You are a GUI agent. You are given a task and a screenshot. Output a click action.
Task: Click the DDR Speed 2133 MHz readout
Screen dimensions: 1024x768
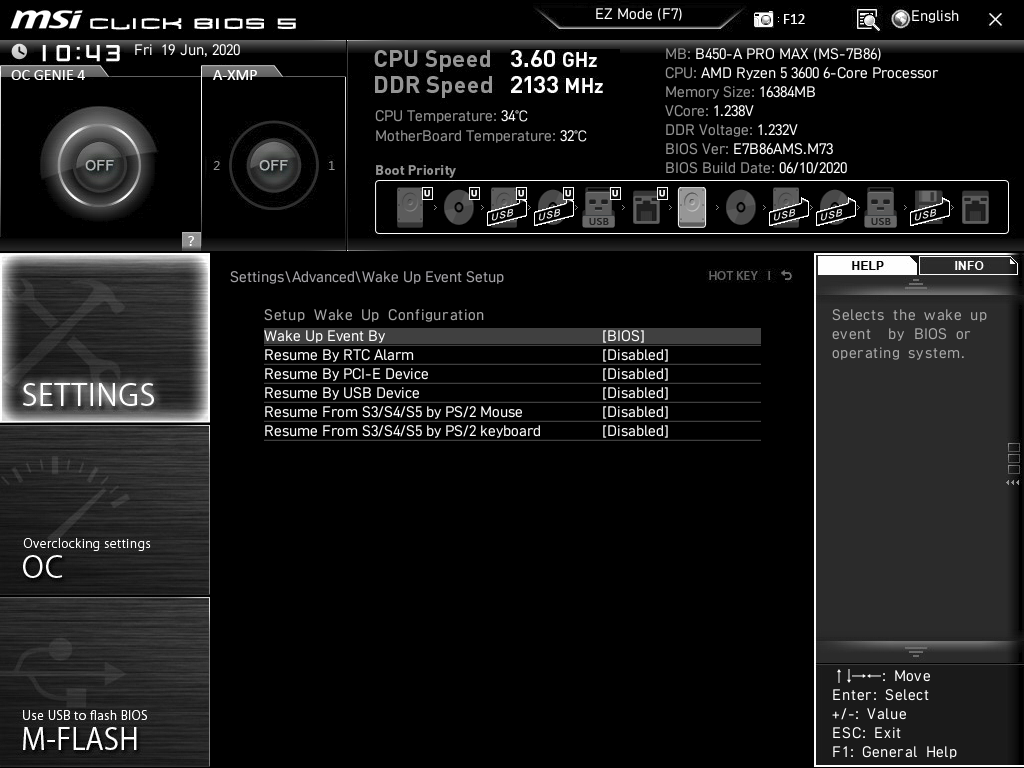(x=488, y=85)
